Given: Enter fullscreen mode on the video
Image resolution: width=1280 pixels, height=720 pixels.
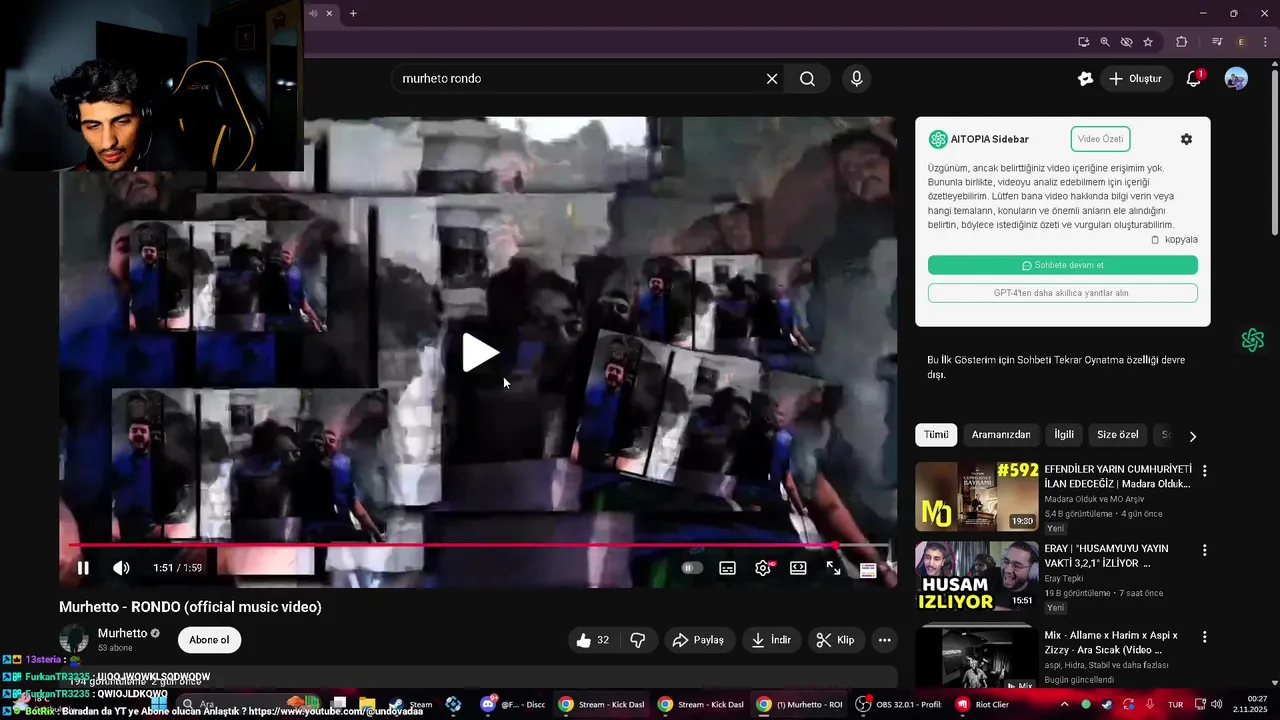Looking at the screenshot, I should tap(833, 568).
